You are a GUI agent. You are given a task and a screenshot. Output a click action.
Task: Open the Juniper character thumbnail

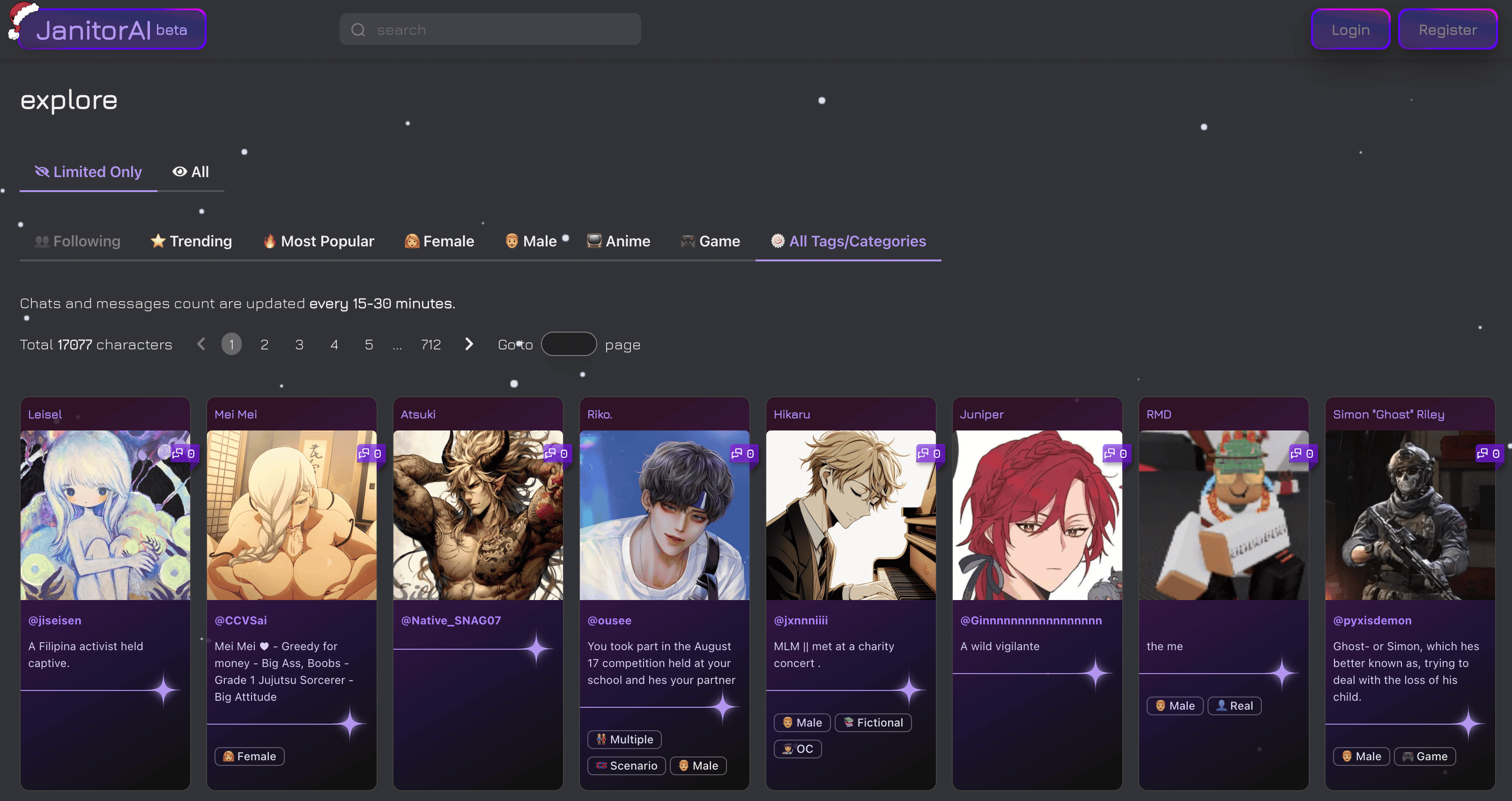[1037, 515]
